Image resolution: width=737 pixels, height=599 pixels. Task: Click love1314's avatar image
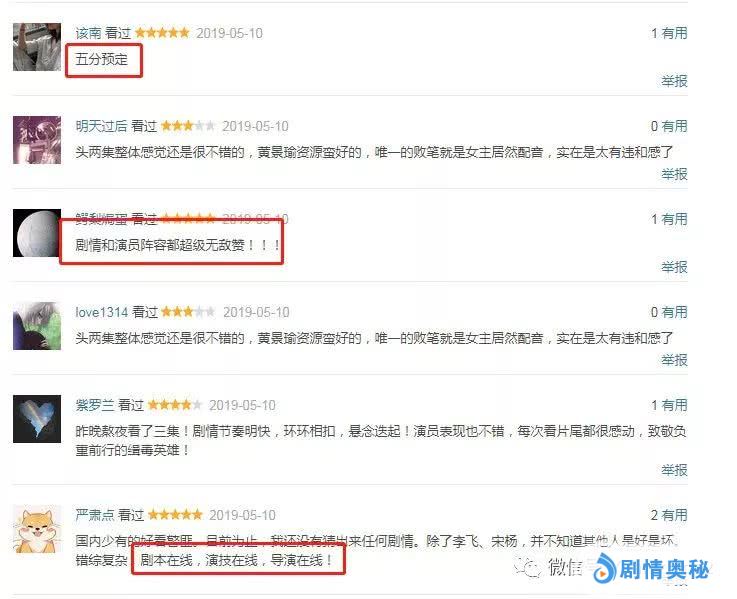coord(37,326)
